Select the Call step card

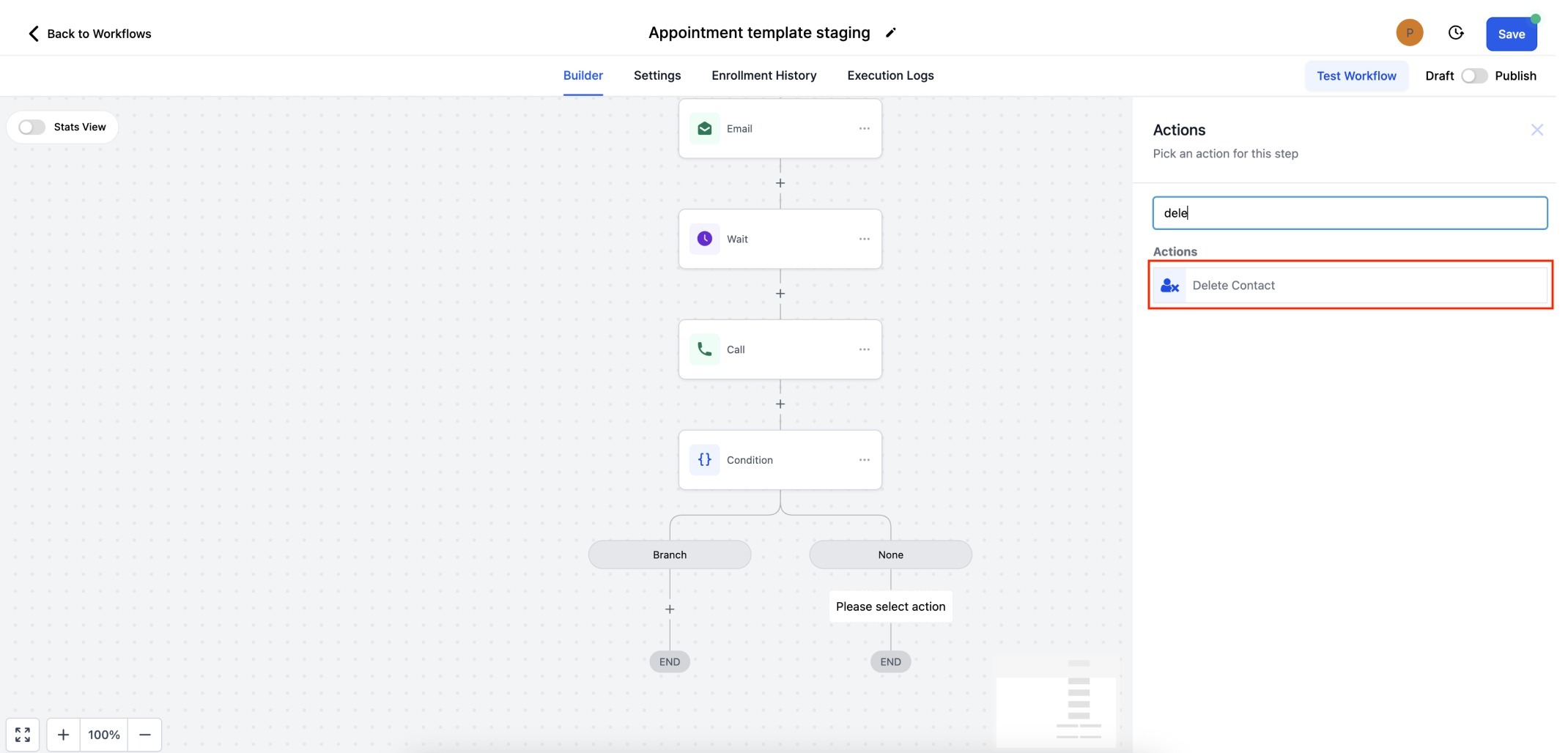[x=780, y=349]
